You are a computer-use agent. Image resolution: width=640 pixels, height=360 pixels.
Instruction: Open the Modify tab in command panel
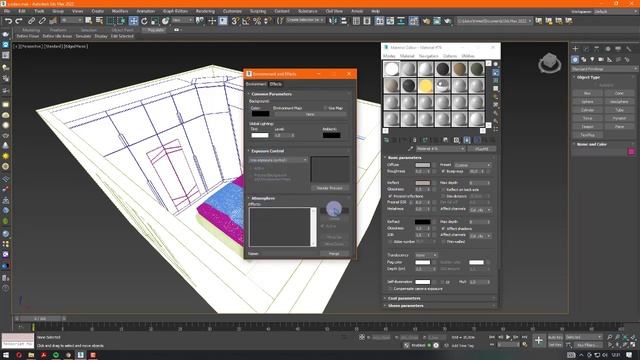tap(586, 49)
